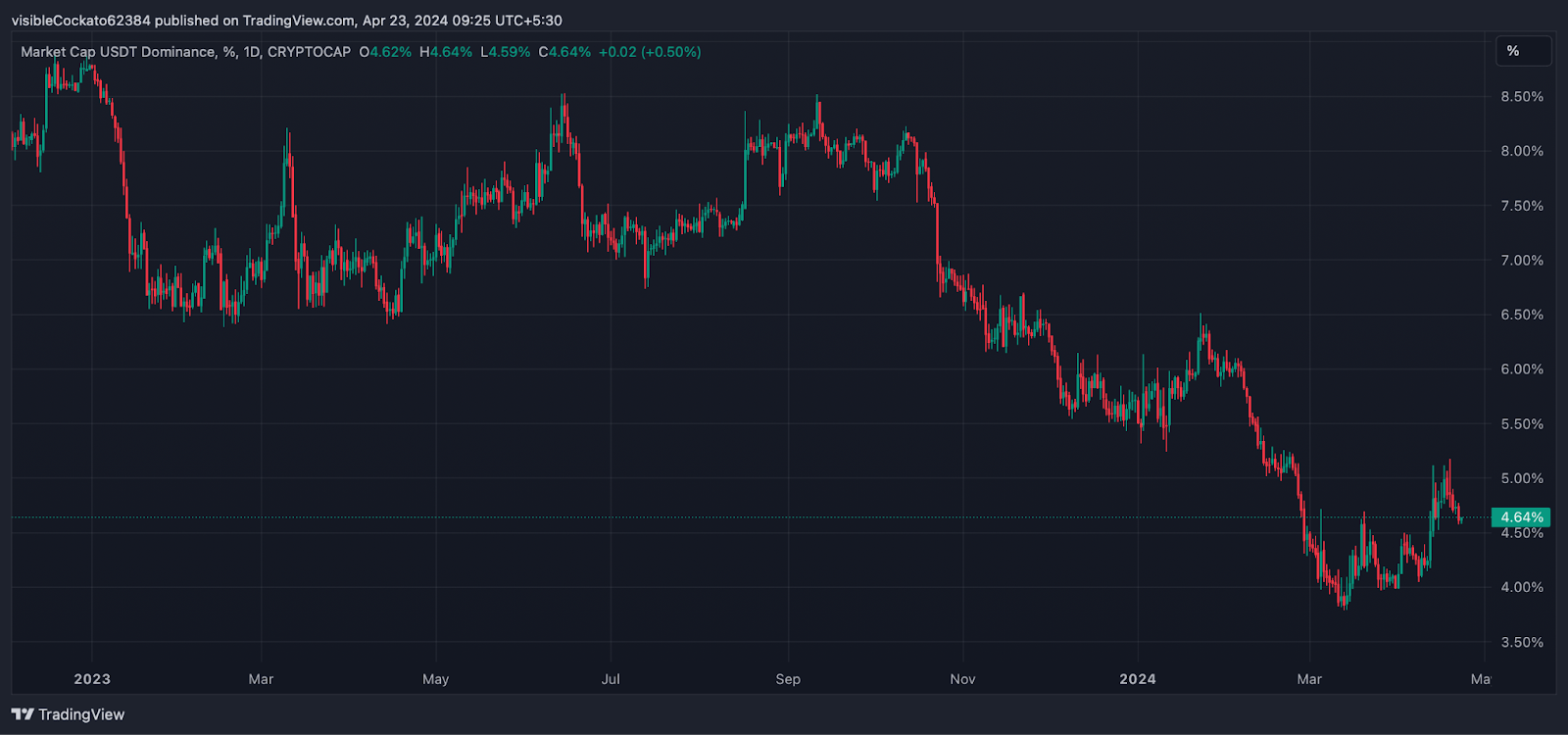Click the 4.00% price axis label
1568x735 pixels.
(x=1522, y=587)
